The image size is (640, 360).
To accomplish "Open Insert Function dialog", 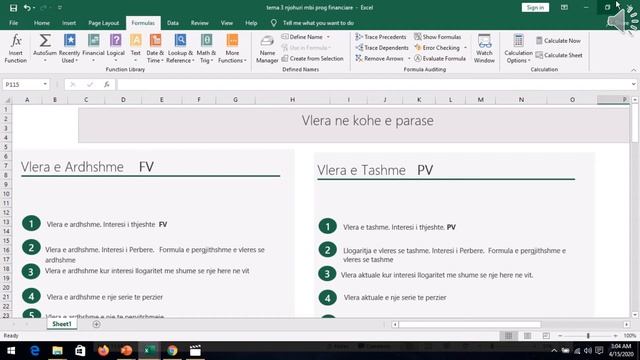I will tap(16, 49).
